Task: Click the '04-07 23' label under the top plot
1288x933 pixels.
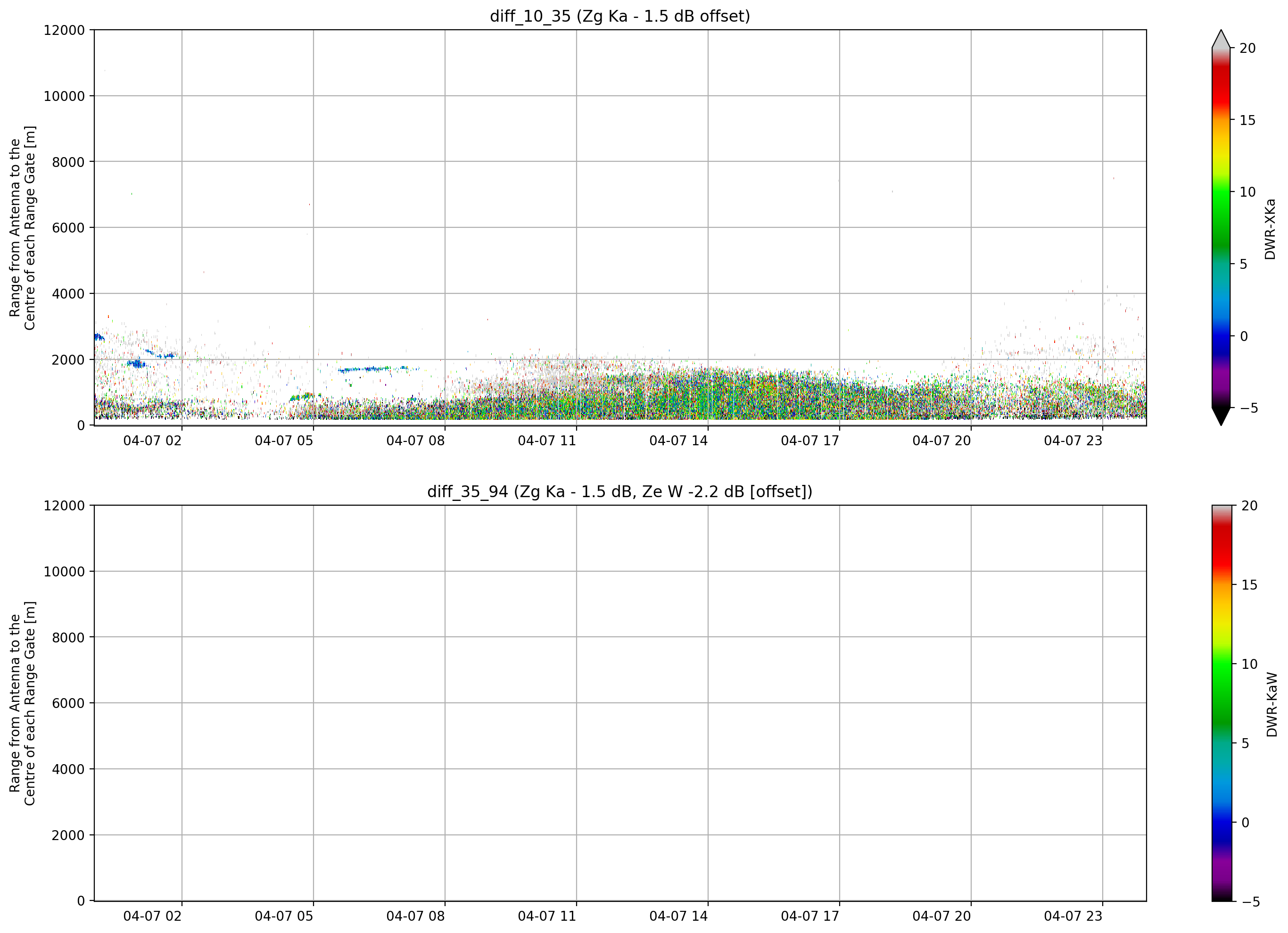Action: (x=1073, y=441)
